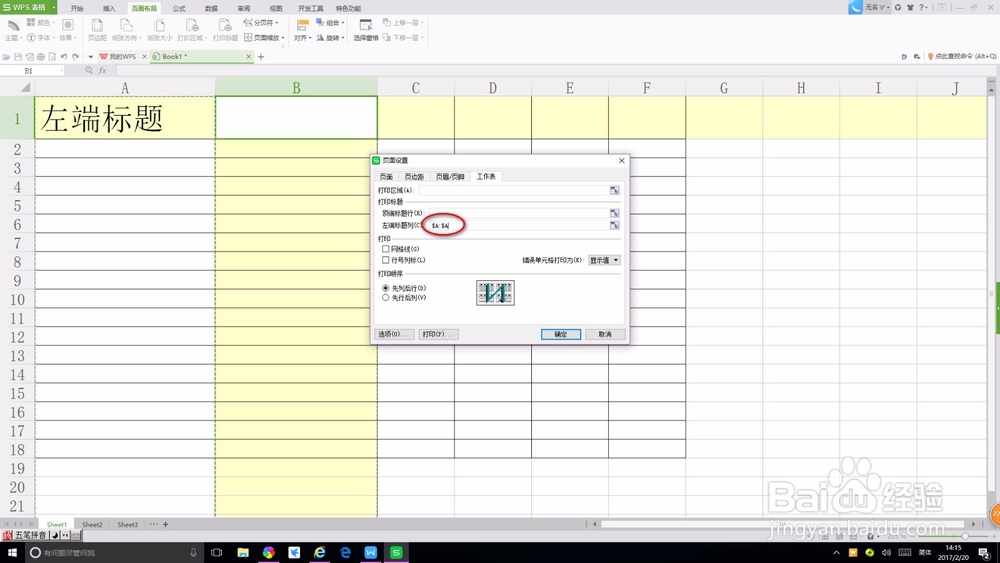Image resolution: width=1000 pixels, height=563 pixels.
Task: Click the add new sheet plus icon
Action: point(166,524)
